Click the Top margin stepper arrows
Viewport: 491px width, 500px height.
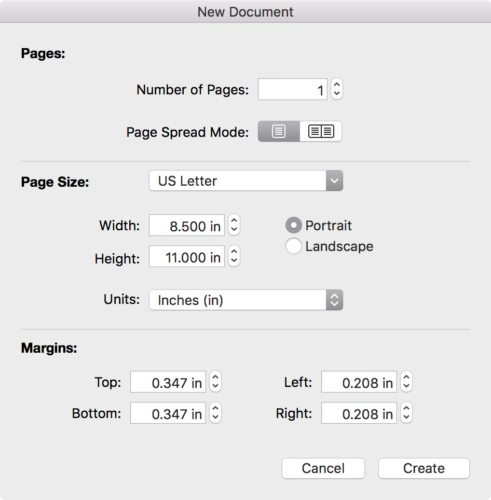(x=215, y=382)
